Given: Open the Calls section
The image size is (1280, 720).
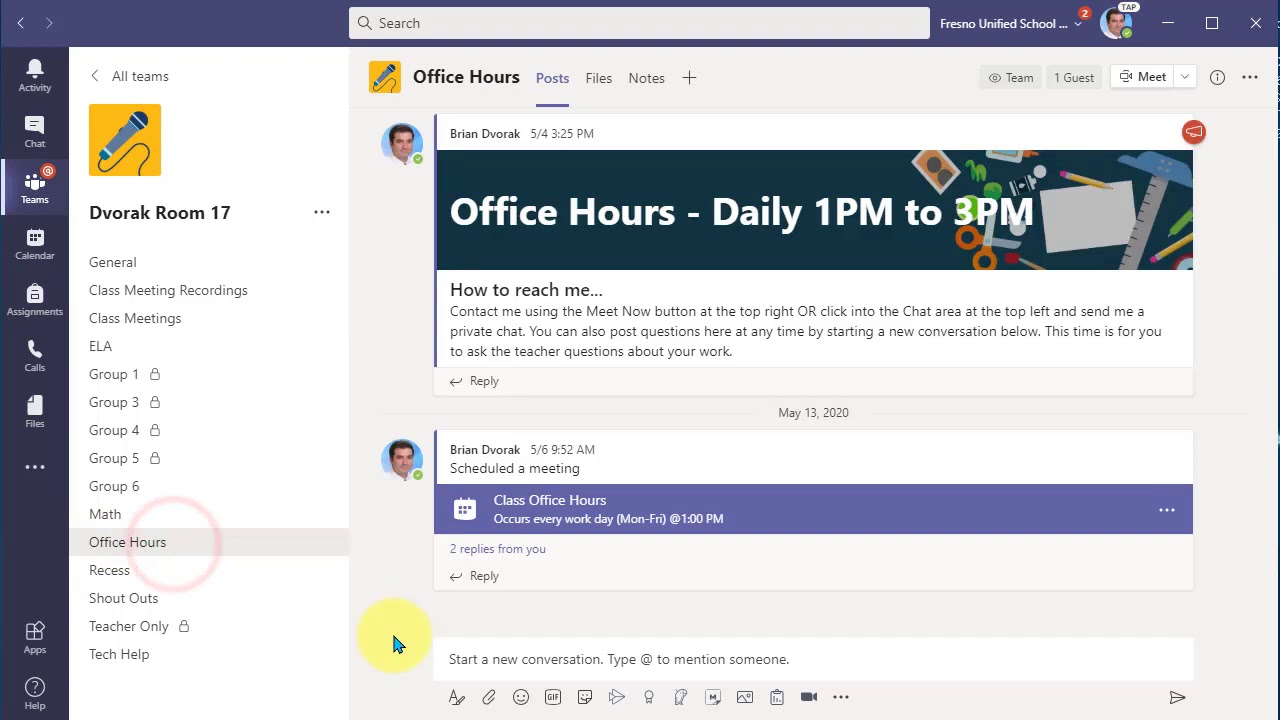Looking at the screenshot, I should [34, 356].
